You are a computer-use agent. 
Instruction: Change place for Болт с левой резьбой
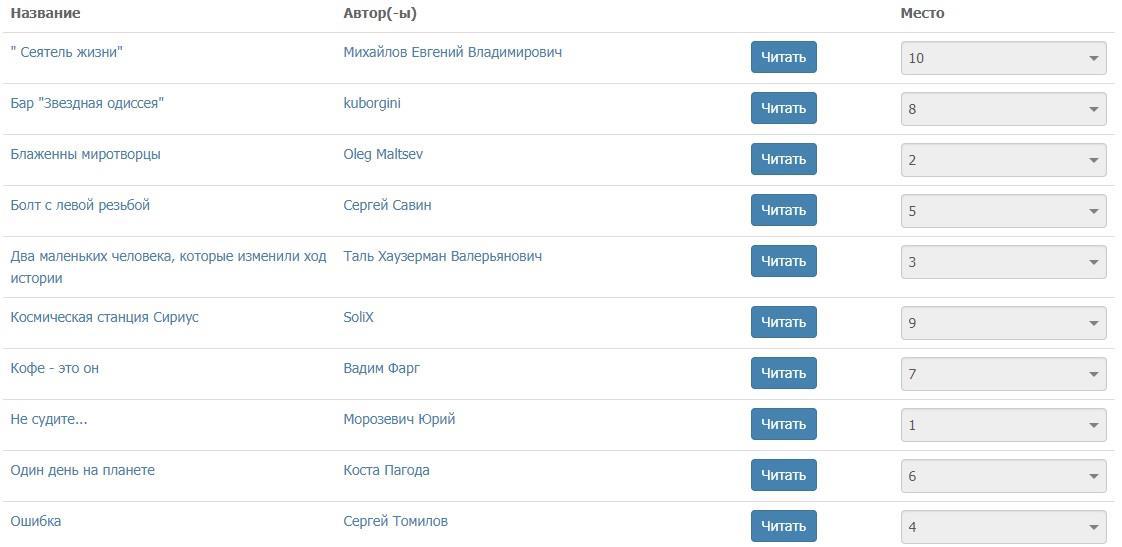click(1003, 211)
